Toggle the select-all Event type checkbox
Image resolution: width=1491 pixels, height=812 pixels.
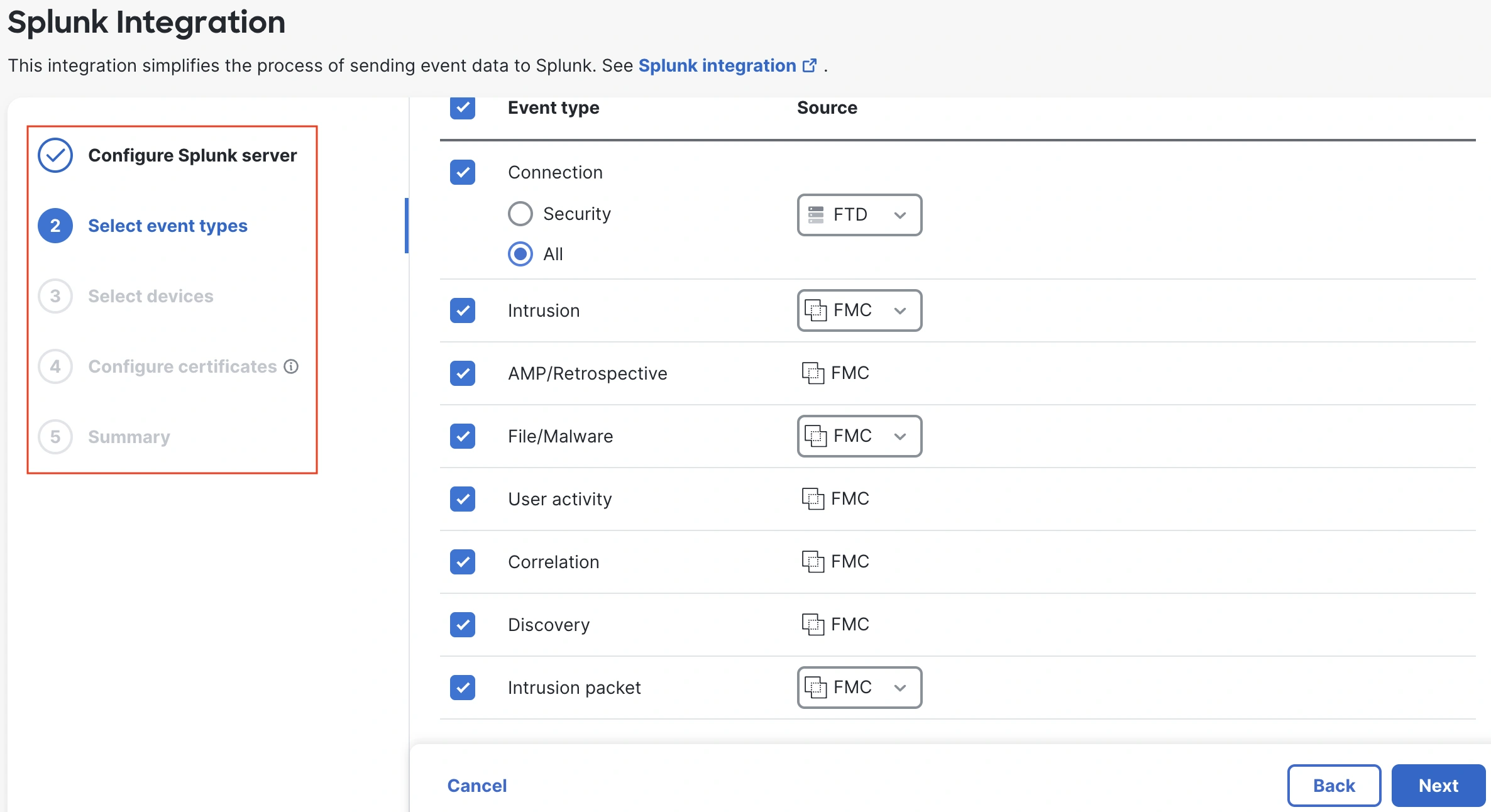463,107
